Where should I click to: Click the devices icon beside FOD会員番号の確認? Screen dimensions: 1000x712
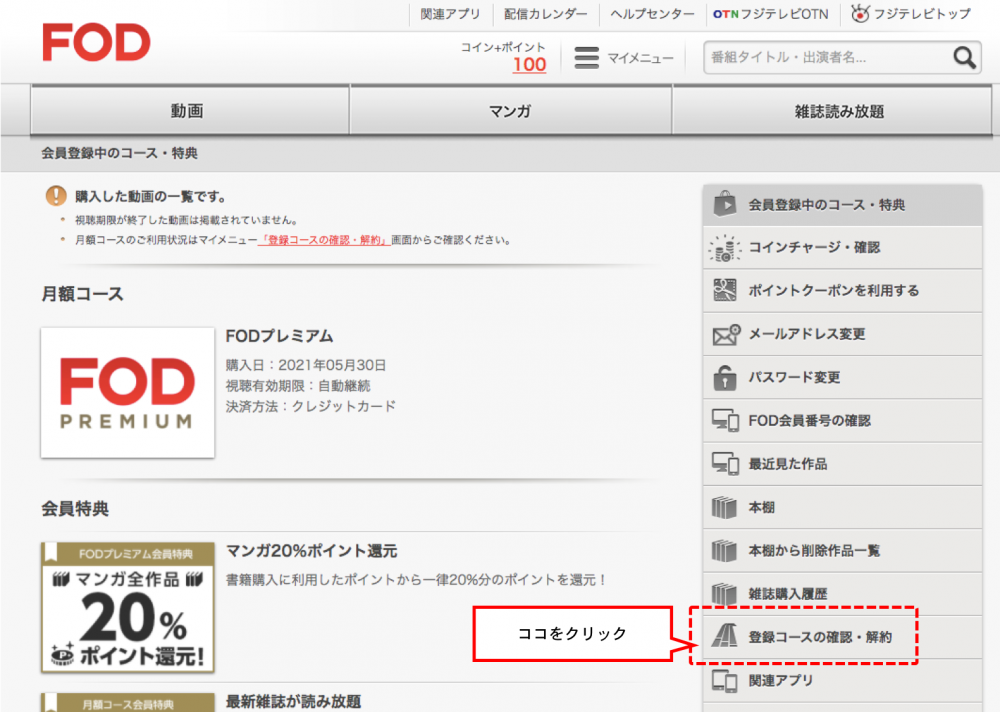pos(725,420)
